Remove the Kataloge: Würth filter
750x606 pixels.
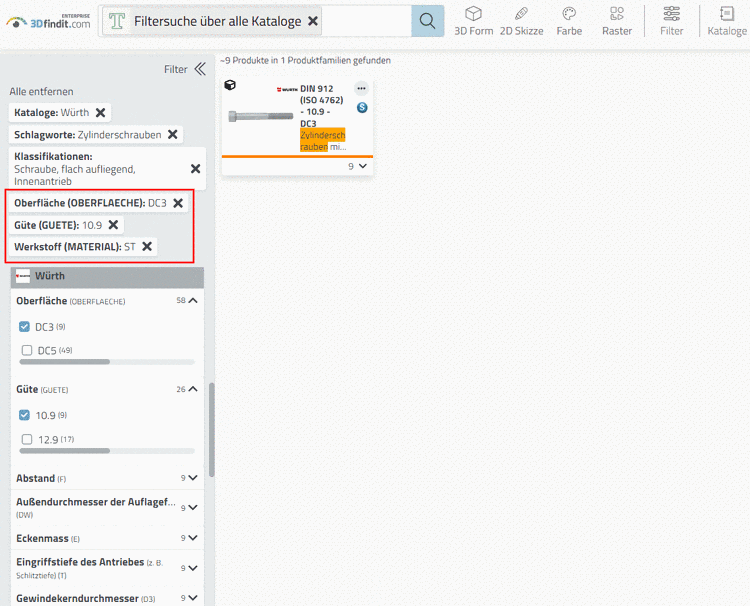(100, 112)
